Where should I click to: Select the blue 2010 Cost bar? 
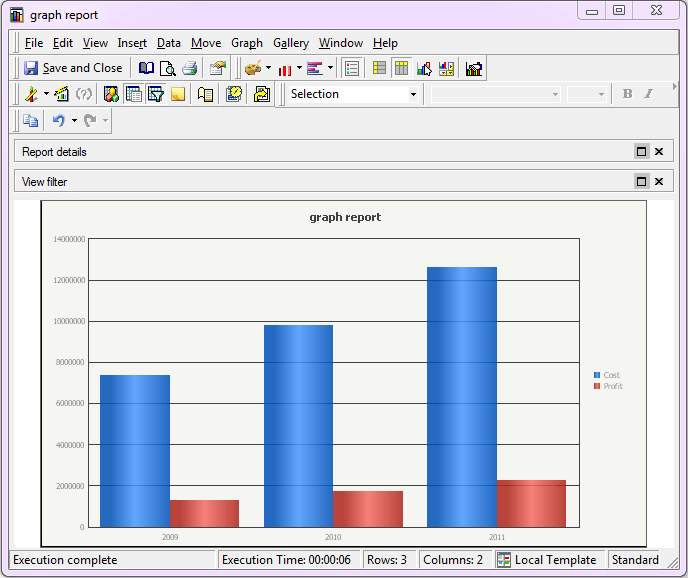pos(298,426)
